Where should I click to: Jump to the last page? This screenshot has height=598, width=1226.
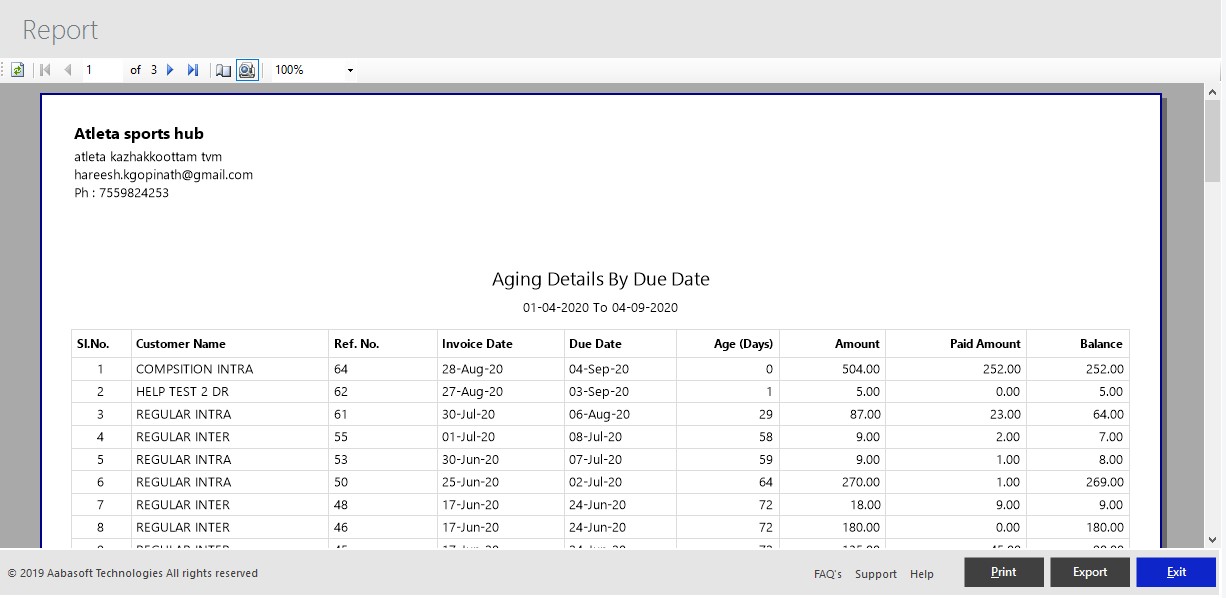pos(193,70)
